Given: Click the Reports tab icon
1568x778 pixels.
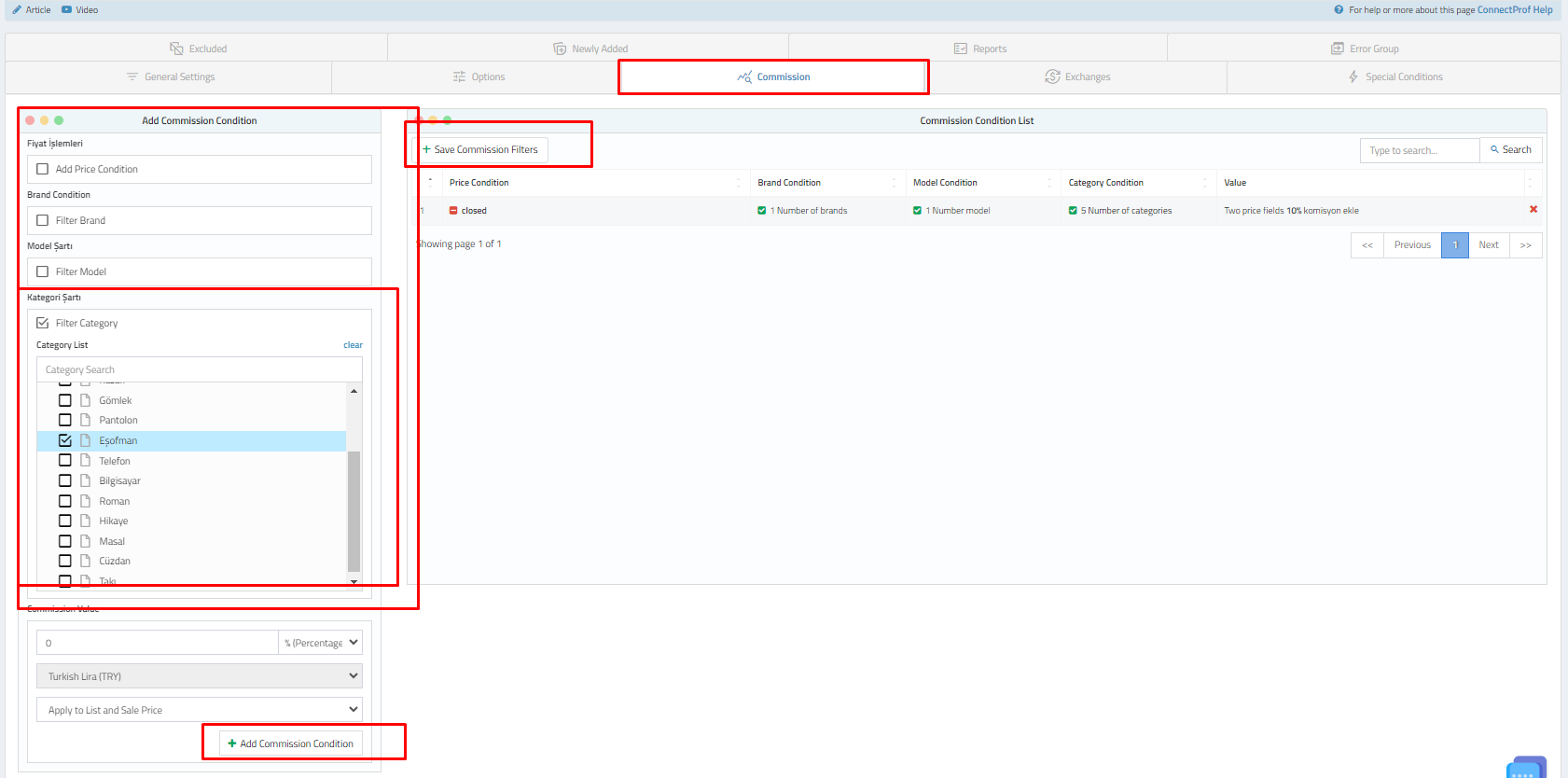Looking at the screenshot, I should [x=960, y=49].
